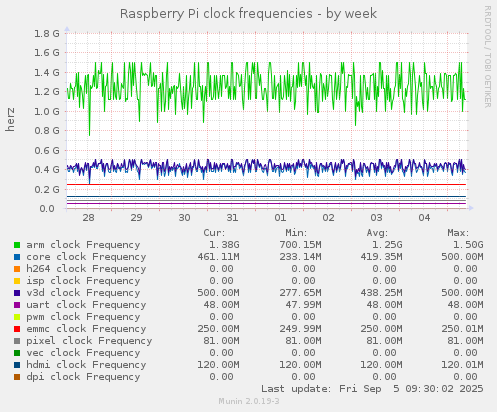Click the x-axis date label 29
The height and width of the screenshot is (412, 497).
(x=136, y=218)
